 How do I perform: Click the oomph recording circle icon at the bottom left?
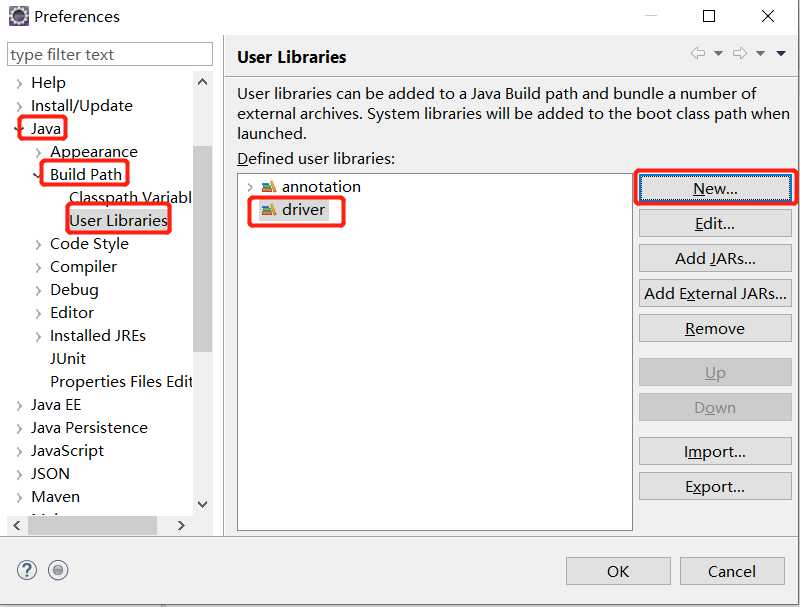(58, 570)
